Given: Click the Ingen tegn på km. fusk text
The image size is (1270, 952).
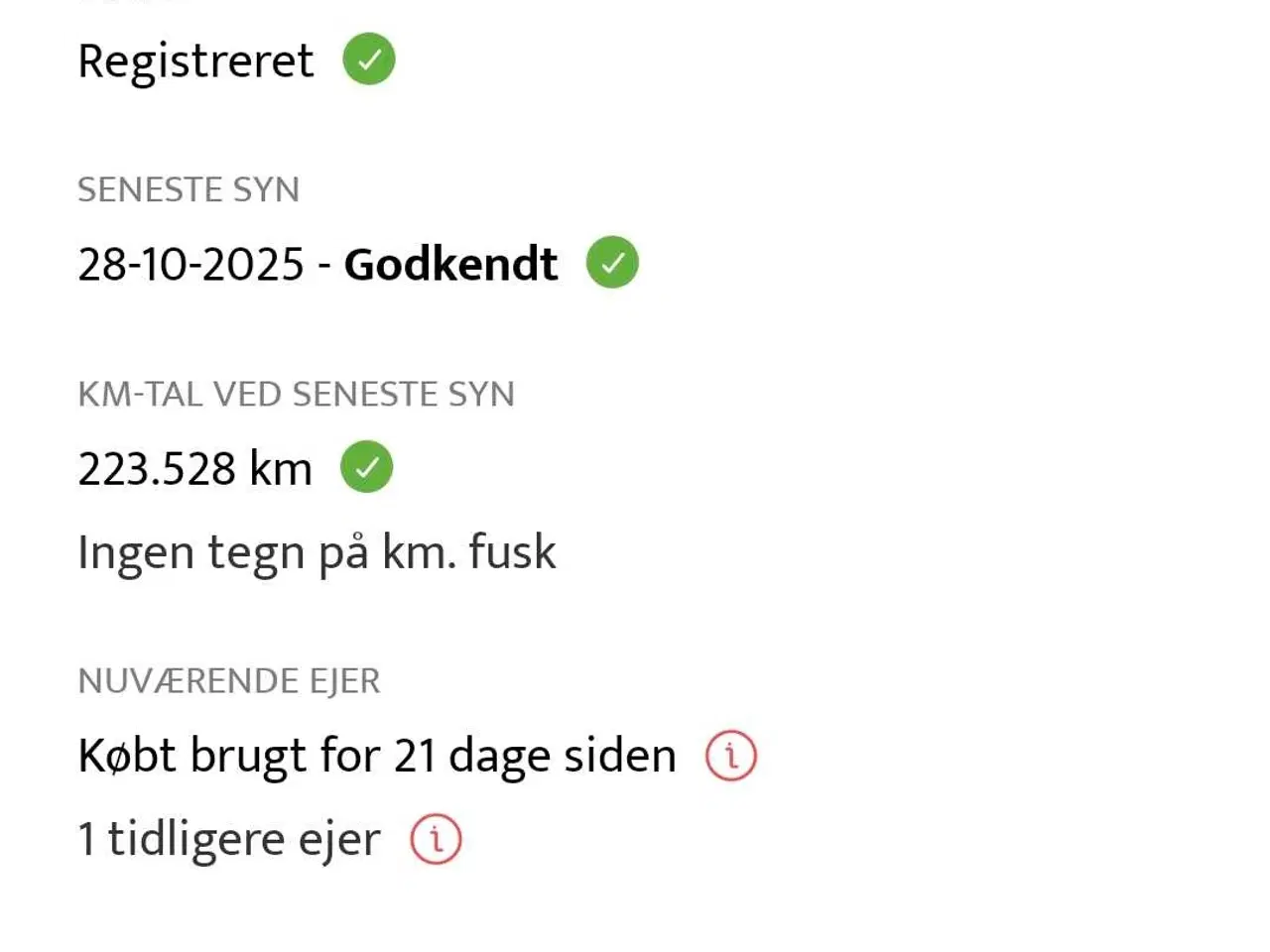Looking at the screenshot, I should coord(317,551).
